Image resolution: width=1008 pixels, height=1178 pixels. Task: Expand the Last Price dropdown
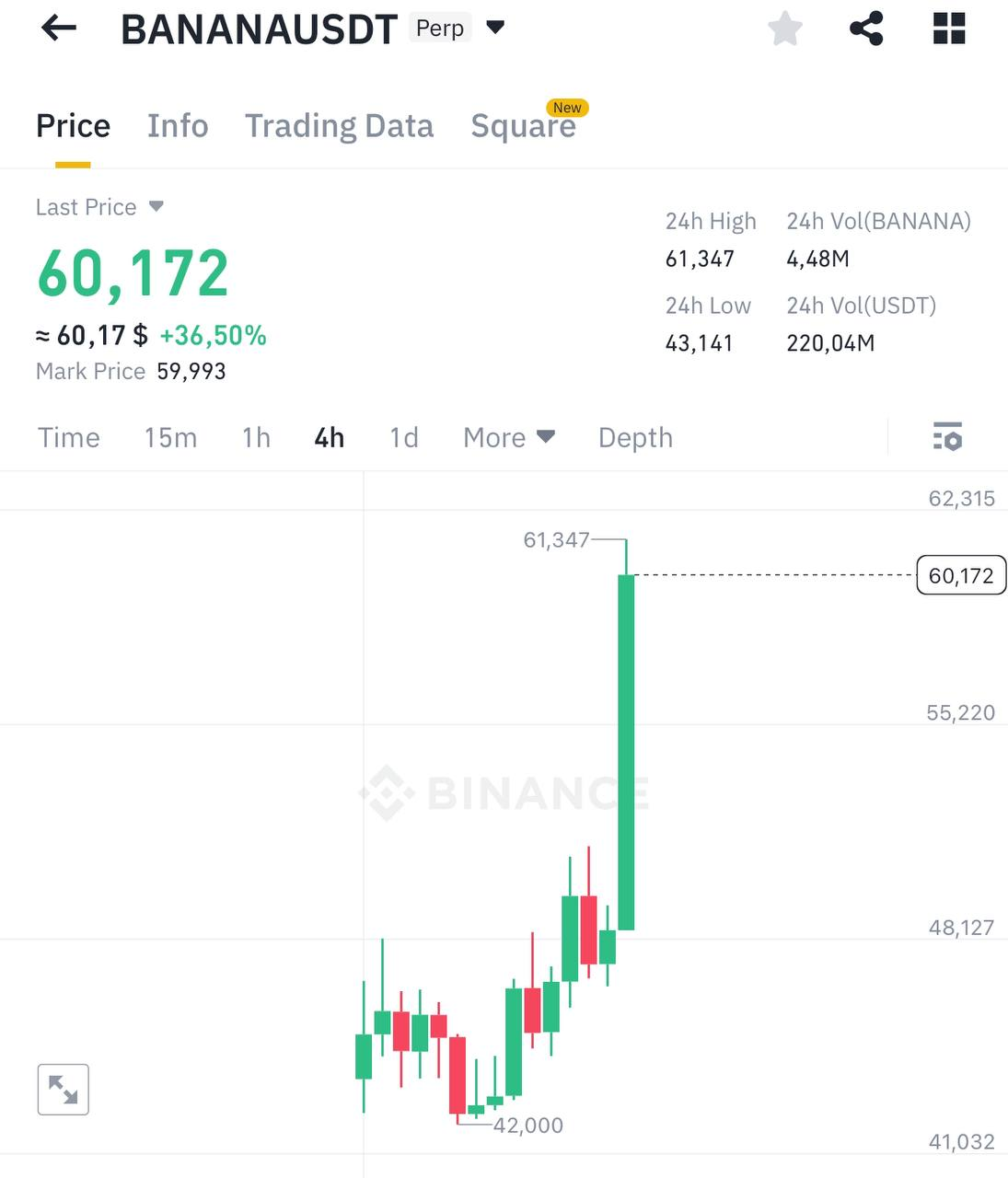coord(156,206)
